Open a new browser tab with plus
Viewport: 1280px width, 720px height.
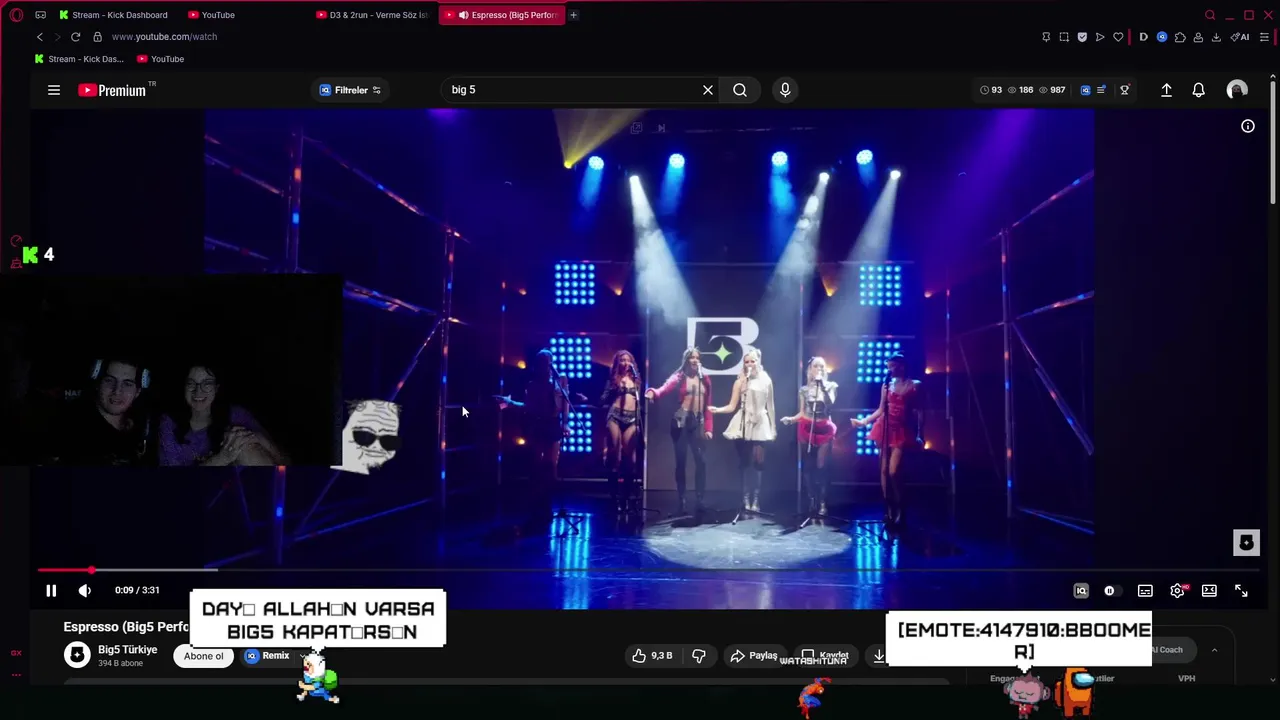[573, 15]
